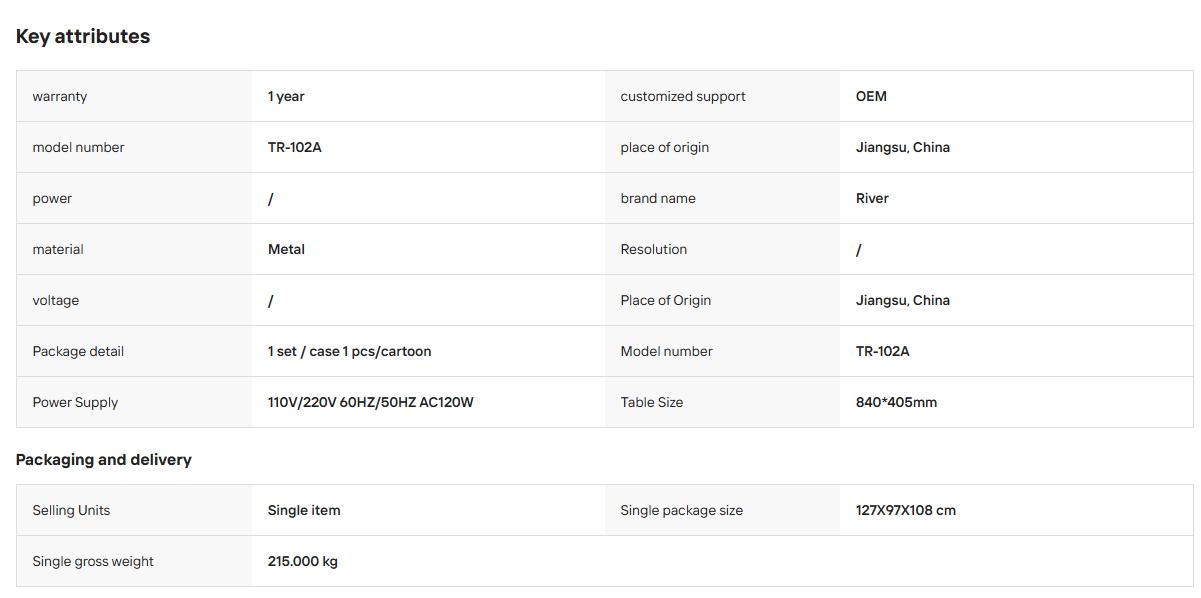This screenshot has height=598, width=1201.
Task: Click 'Jiangsu, China' directly below 'OEM'
Action: pyautogui.click(x=903, y=148)
